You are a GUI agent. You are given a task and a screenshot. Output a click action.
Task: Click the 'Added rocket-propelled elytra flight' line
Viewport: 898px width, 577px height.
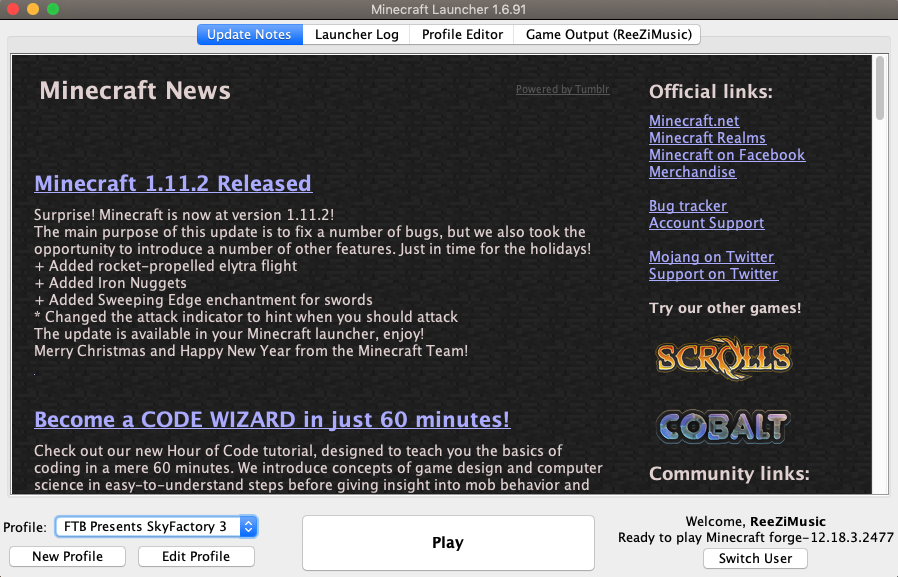click(166, 266)
